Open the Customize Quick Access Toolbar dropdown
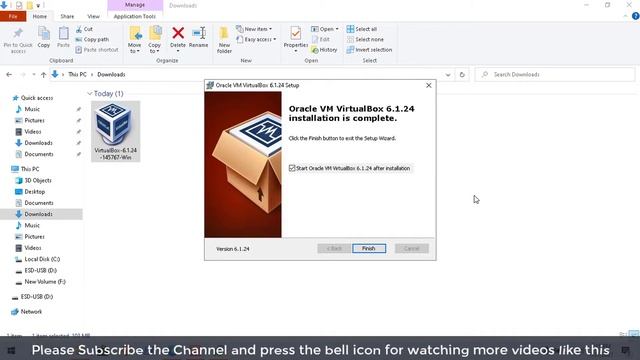 point(38,6)
